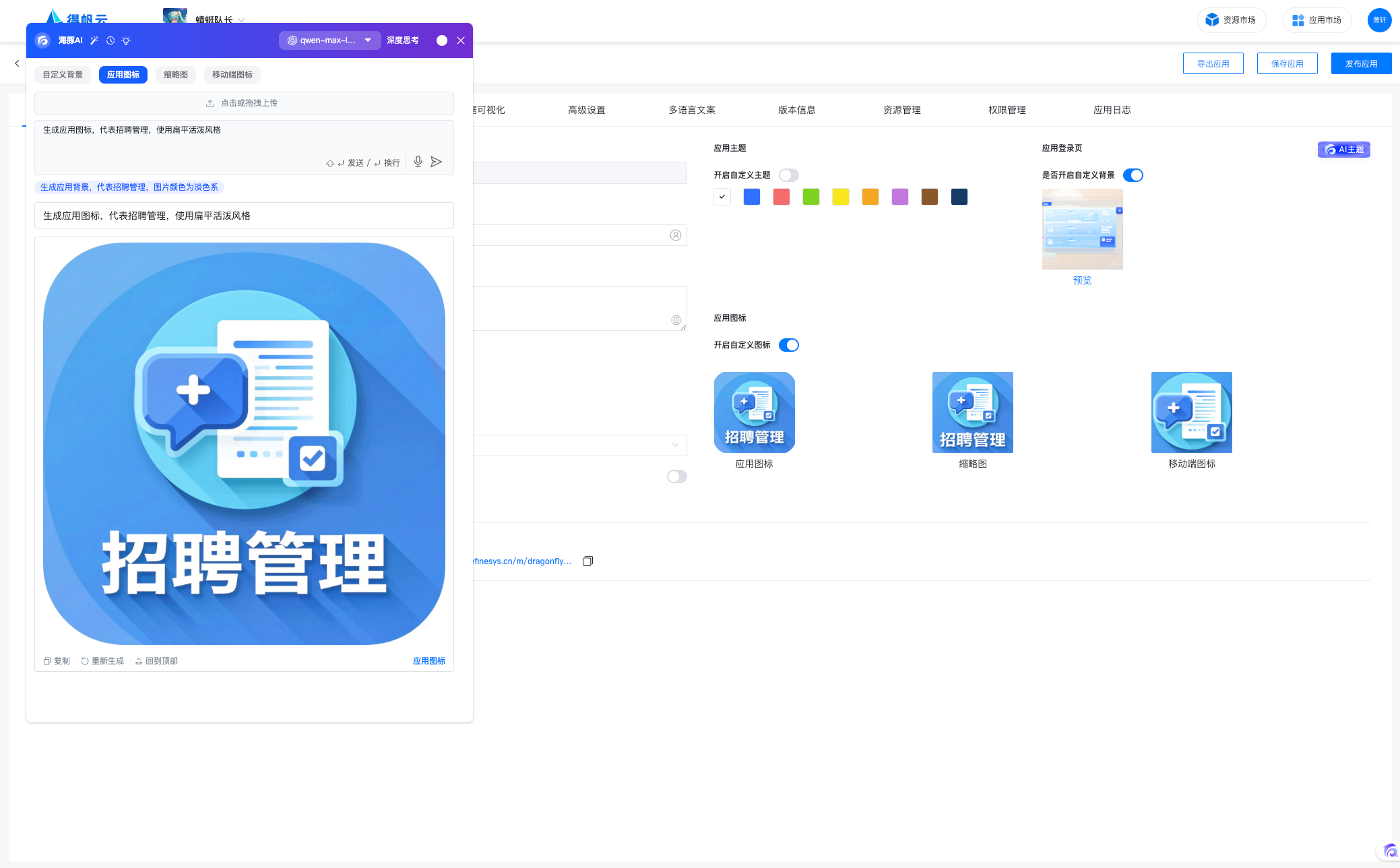Click the magic wand icon in 海豚AI header

pyautogui.click(x=94, y=40)
